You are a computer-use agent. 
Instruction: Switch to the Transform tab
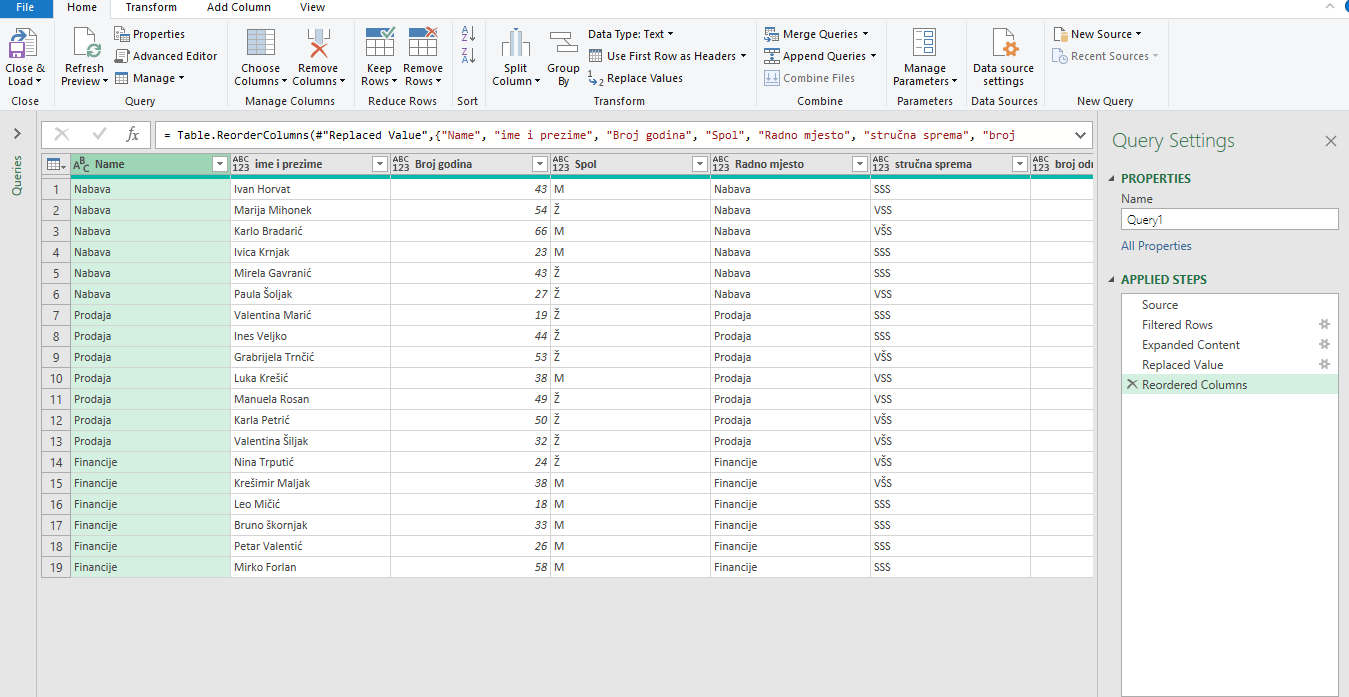(151, 8)
